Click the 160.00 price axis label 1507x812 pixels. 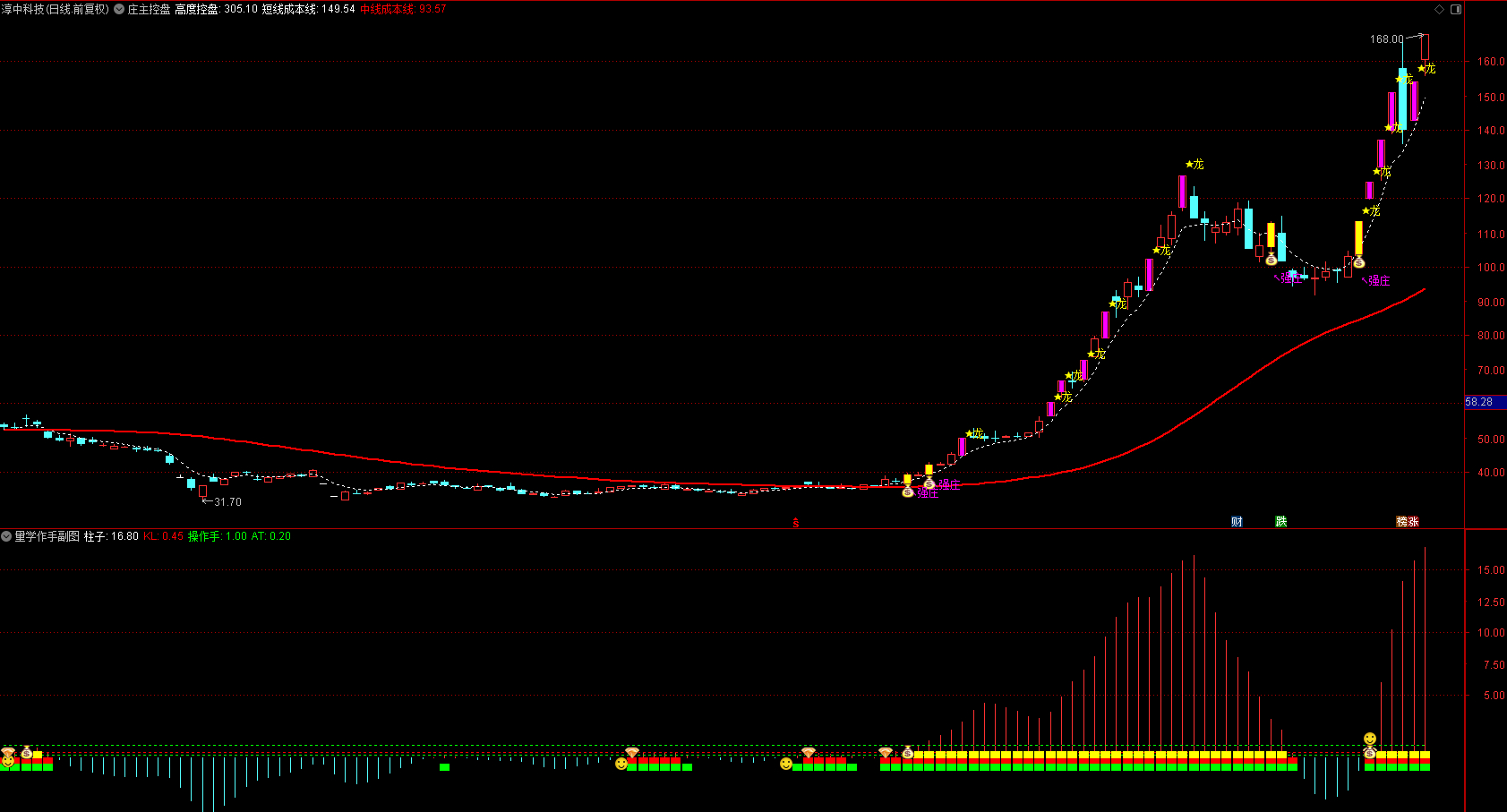coord(1491,62)
